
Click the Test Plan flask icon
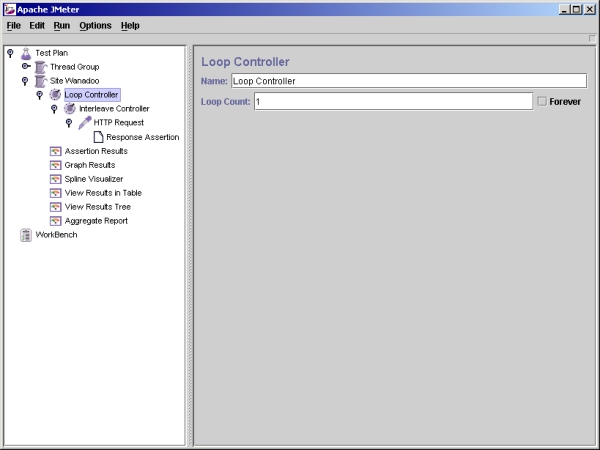click(x=26, y=53)
